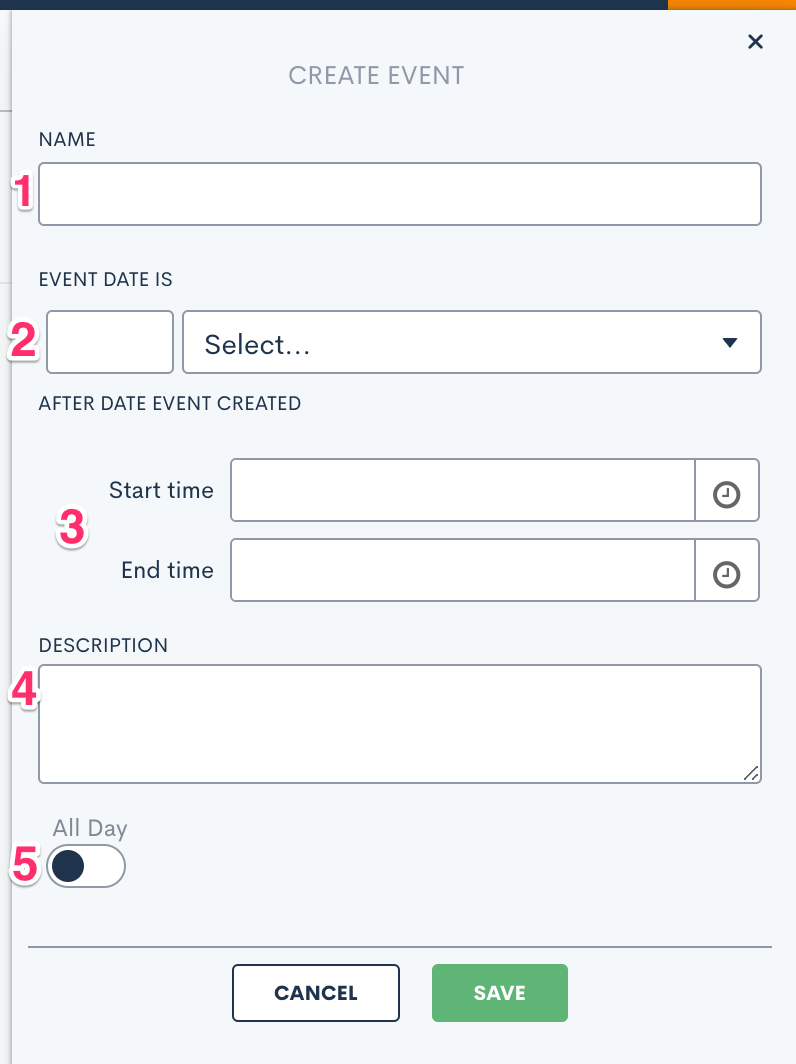Focus the event date number box
This screenshot has height=1064, width=796.
(x=110, y=342)
